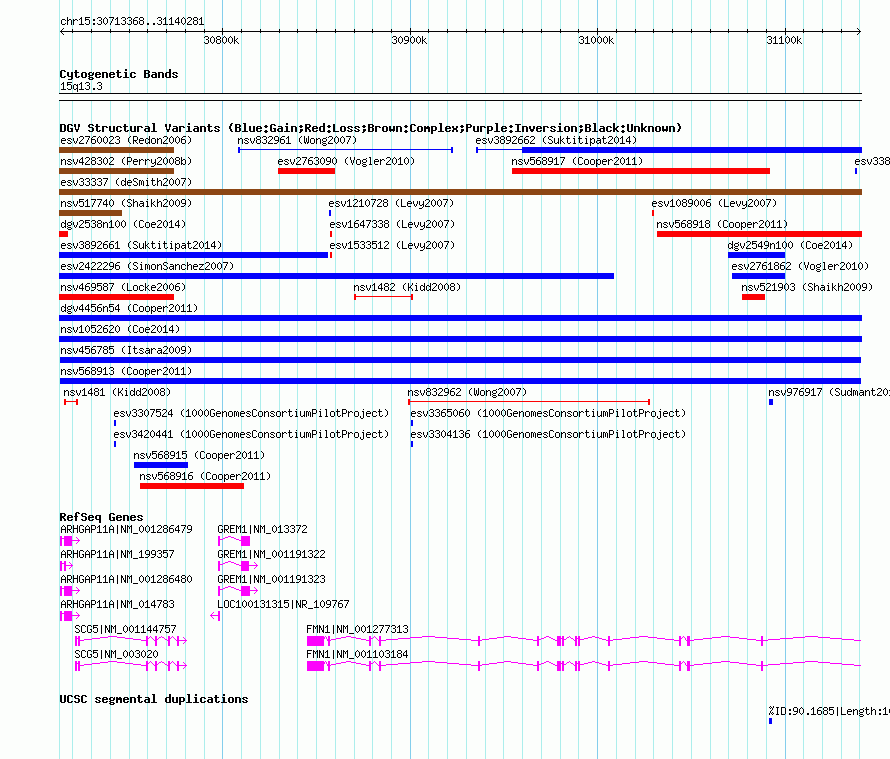
Task: Click esv1089006 (Levy2007) label
Action: click(x=714, y=203)
